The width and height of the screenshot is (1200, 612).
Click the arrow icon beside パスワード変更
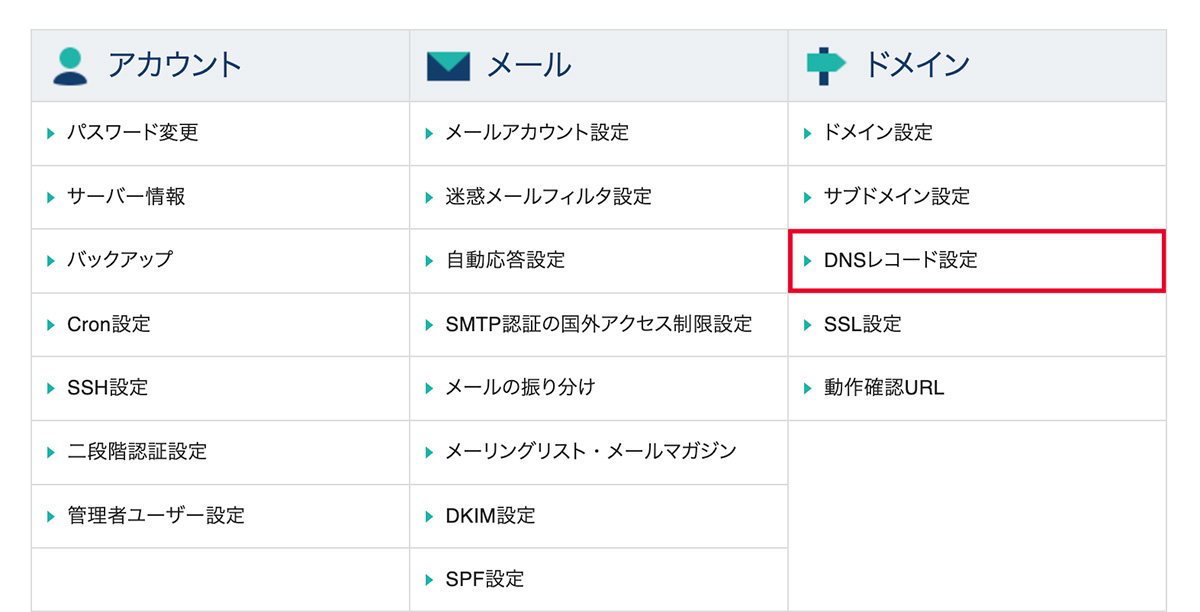tap(49, 132)
